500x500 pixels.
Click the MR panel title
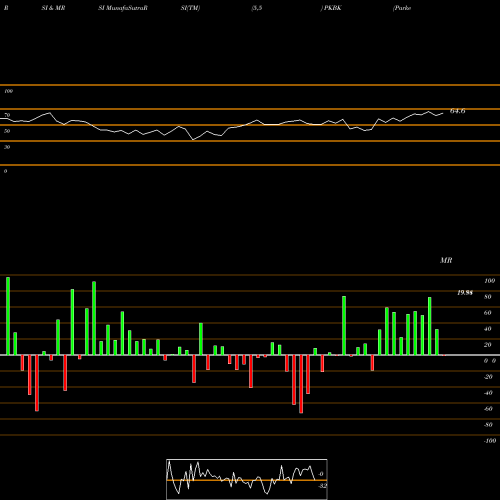(446, 260)
